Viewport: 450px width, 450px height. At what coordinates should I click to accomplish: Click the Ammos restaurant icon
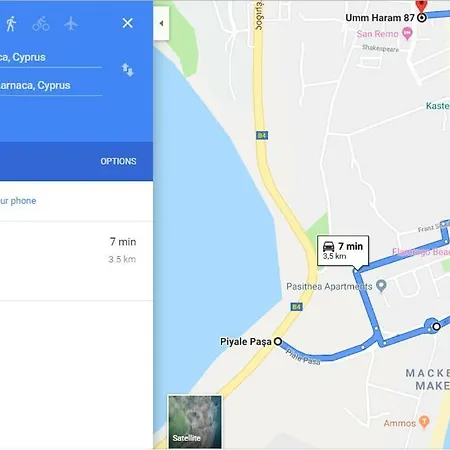coord(424,422)
